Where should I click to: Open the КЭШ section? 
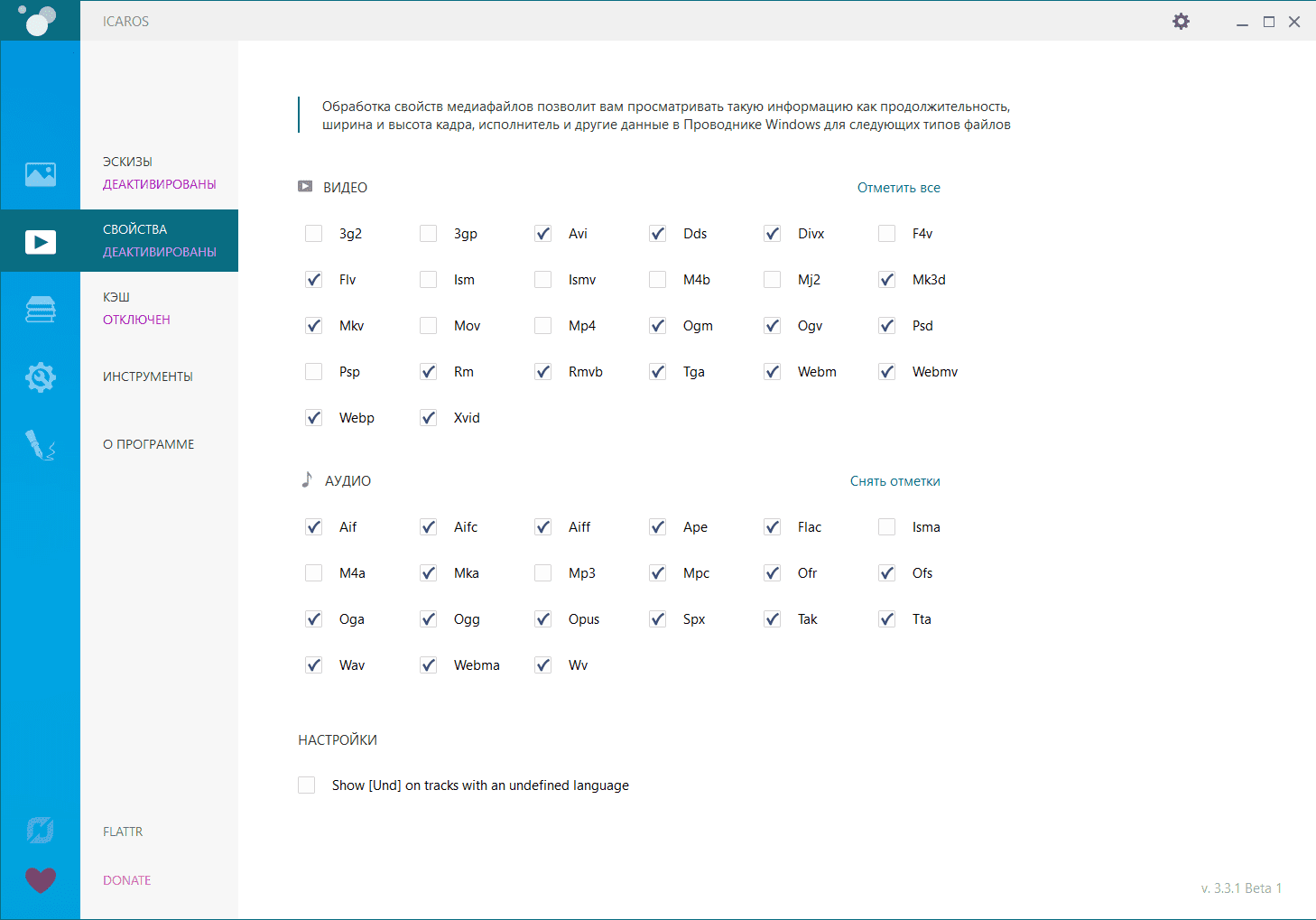(136, 308)
